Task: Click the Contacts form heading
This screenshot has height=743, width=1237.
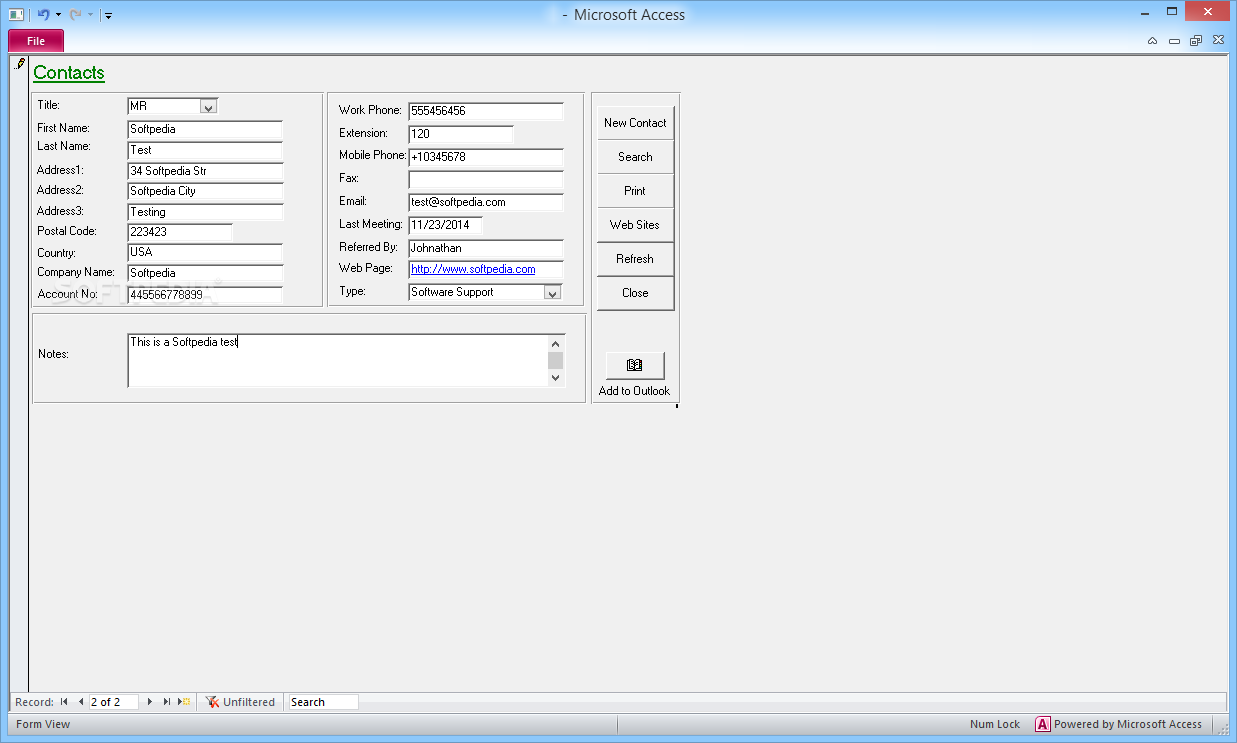Action: (69, 73)
